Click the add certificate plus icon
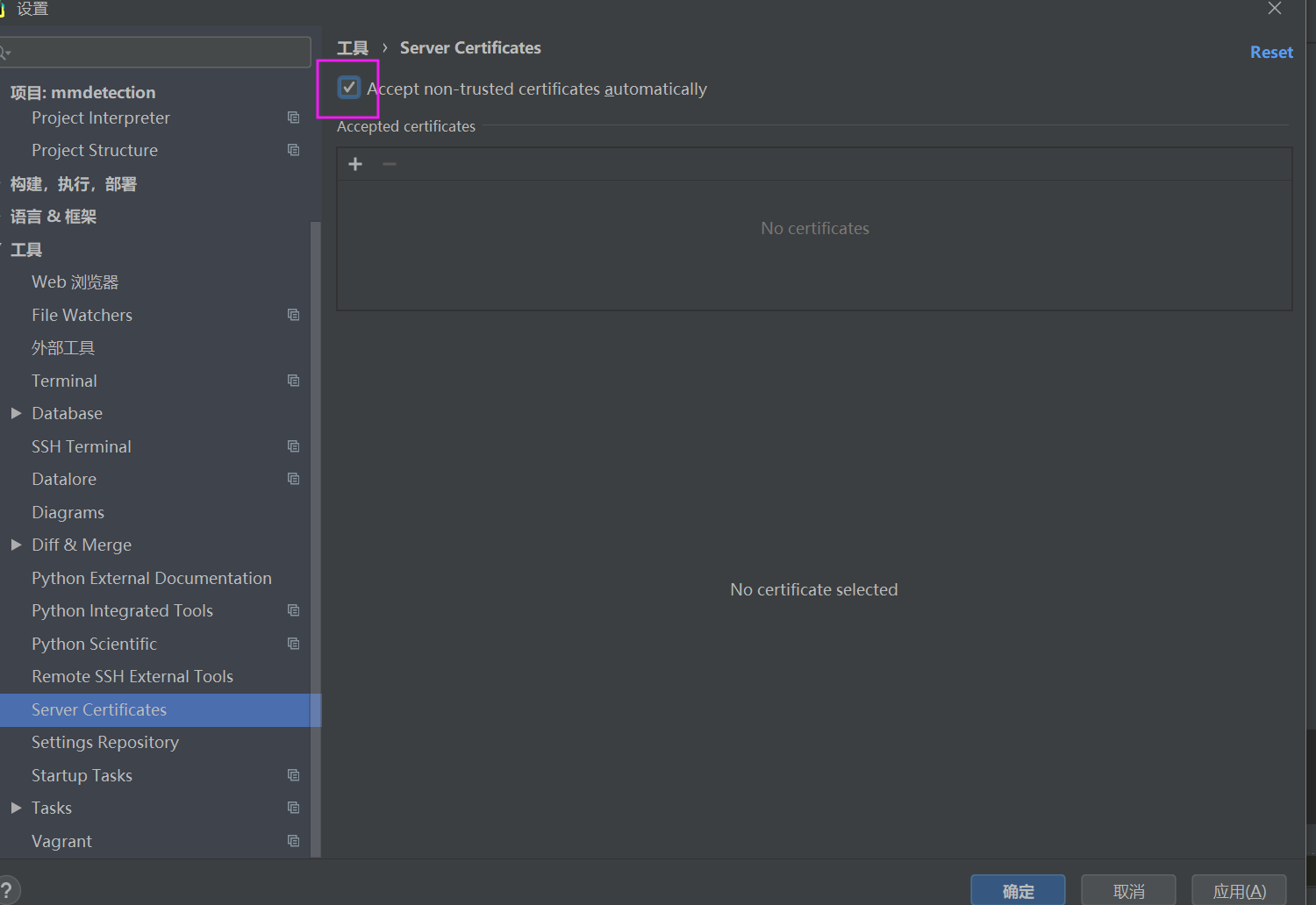This screenshot has height=905, width=1316. point(355,164)
